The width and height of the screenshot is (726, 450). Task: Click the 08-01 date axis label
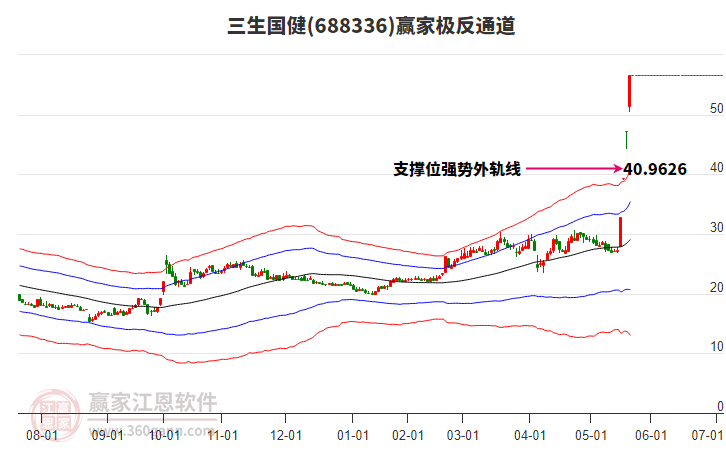click(42, 435)
